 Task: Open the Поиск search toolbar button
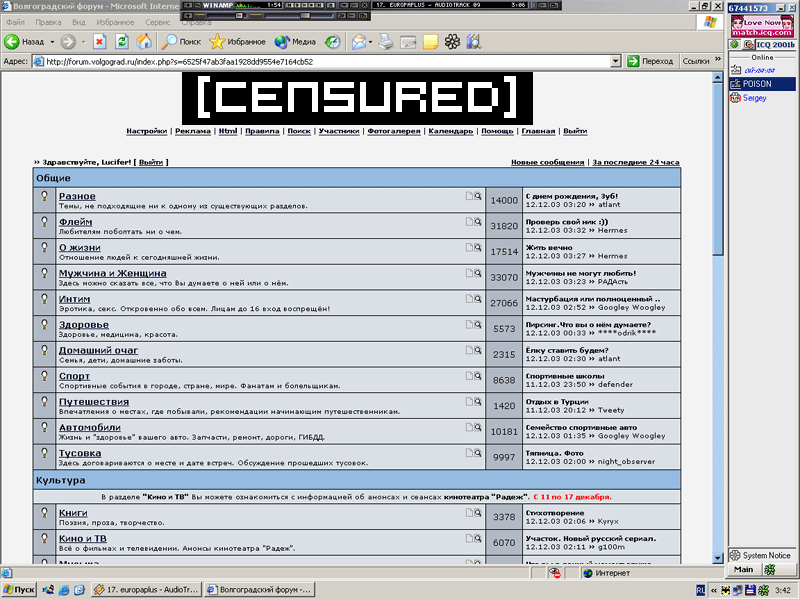pyautogui.click(x=181, y=42)
